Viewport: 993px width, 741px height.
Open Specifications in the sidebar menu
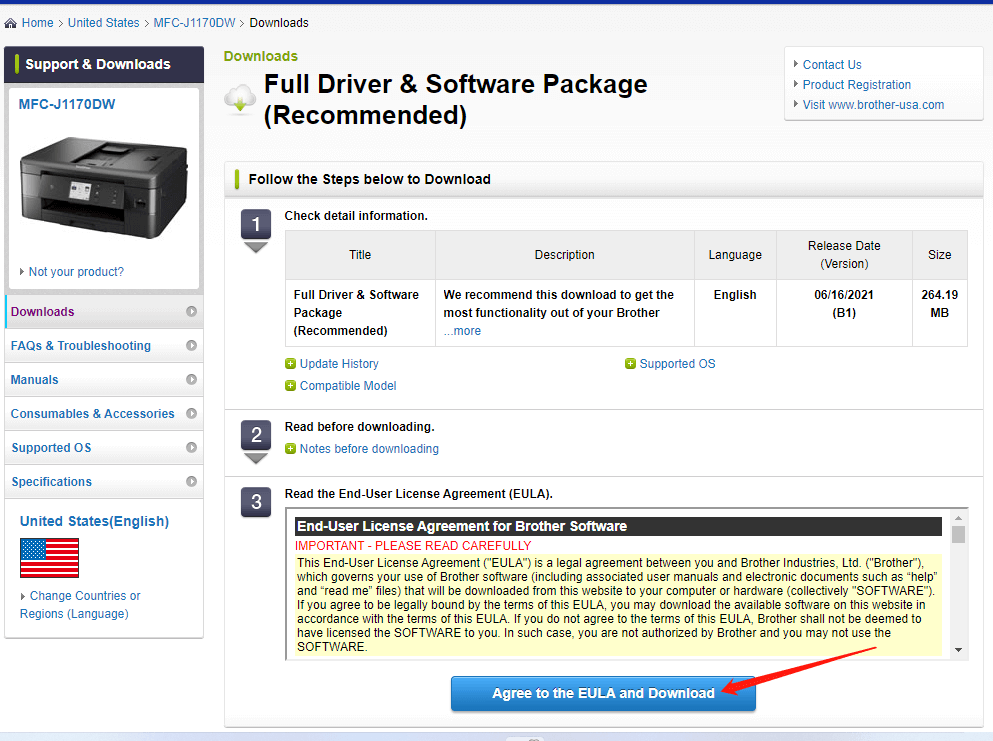coord(104,482)
